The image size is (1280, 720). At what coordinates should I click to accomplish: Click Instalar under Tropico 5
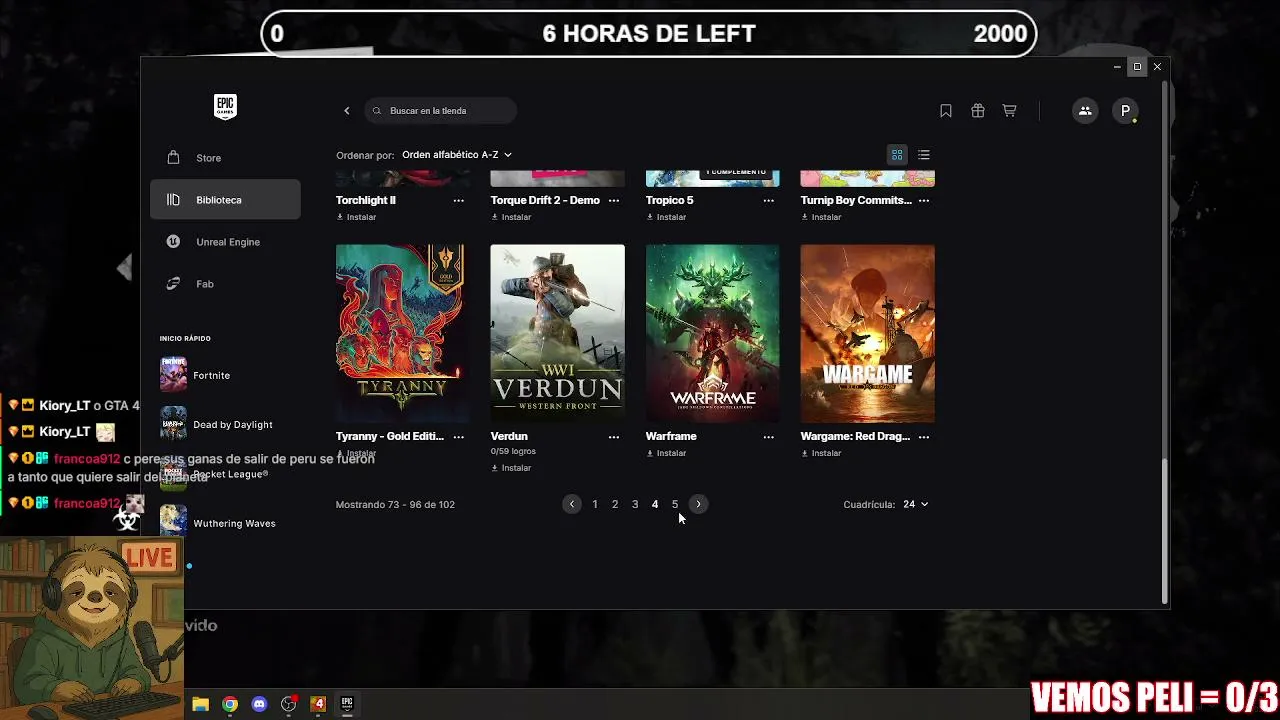(x=667, y=217)
